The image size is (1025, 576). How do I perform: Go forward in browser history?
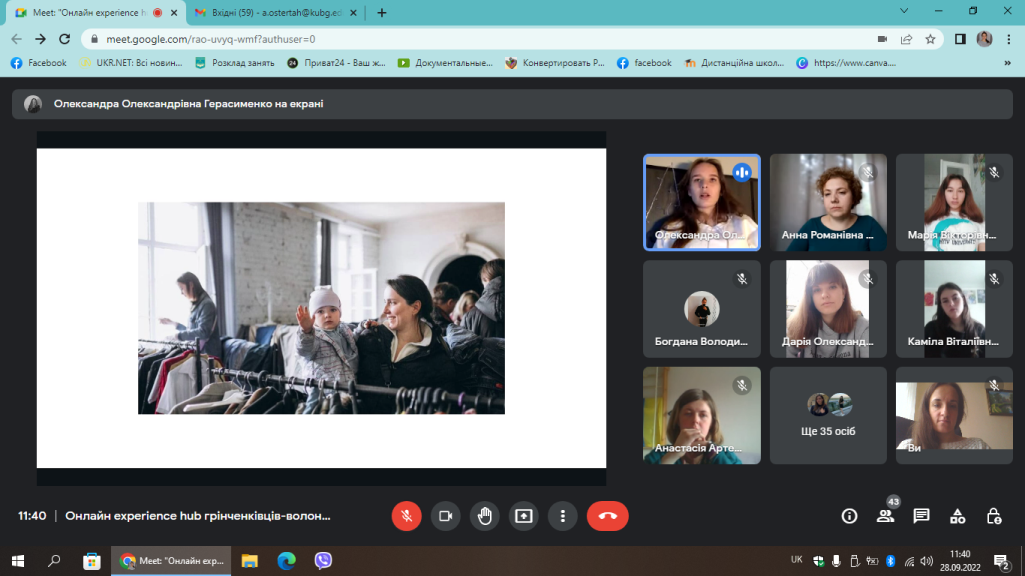[41, 39]
